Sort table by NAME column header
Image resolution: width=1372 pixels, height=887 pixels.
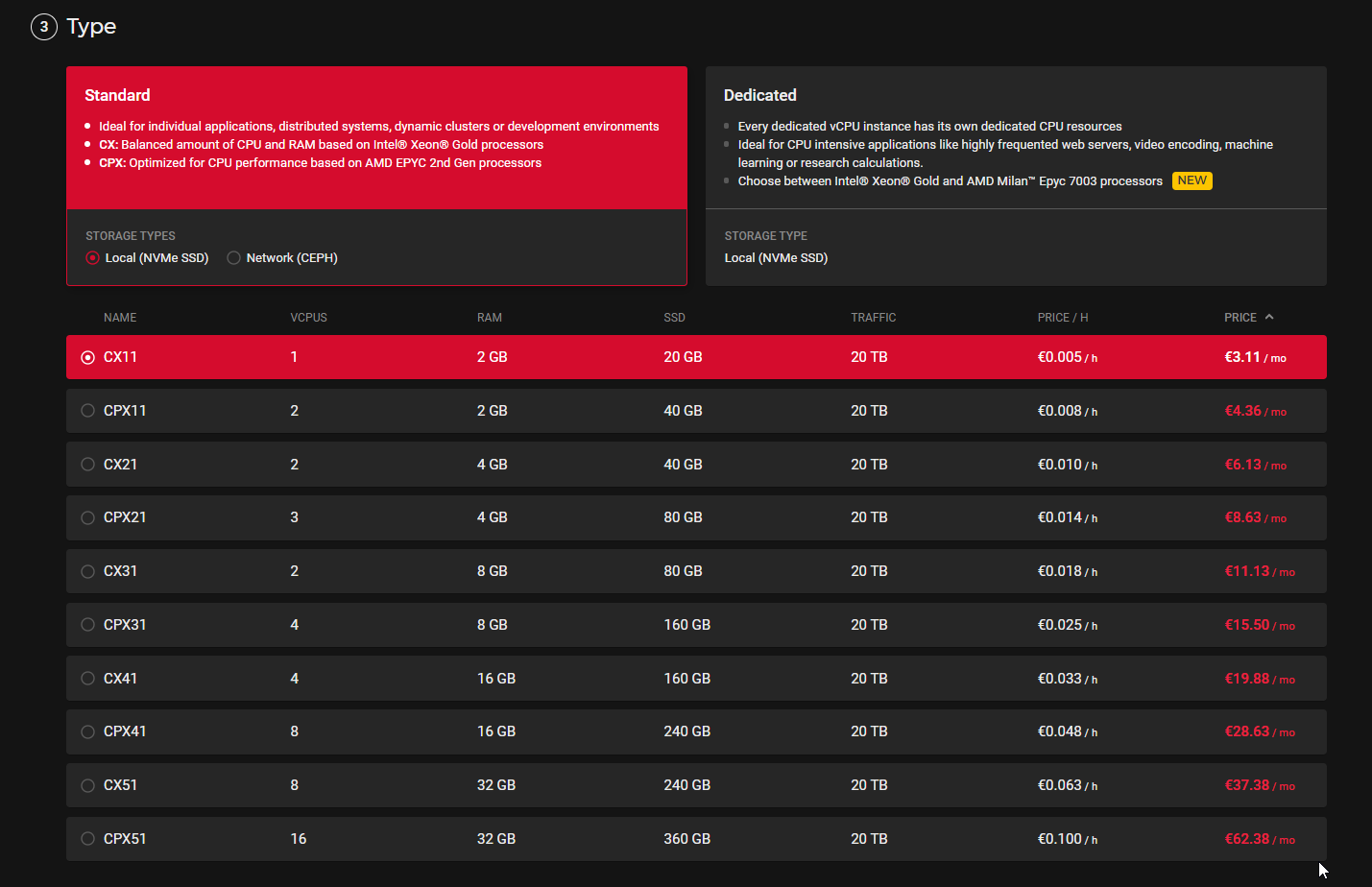[120, 318]
